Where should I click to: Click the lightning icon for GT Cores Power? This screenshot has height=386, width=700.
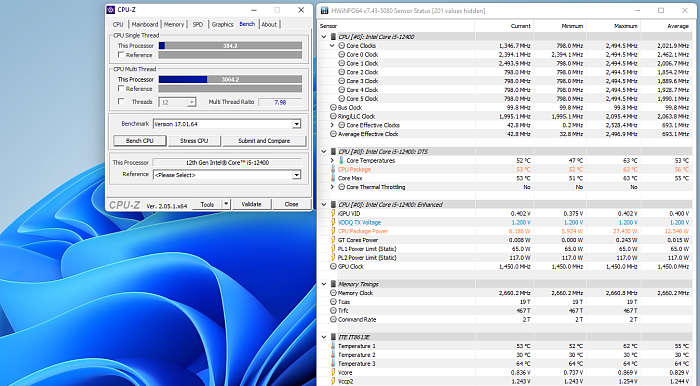(333, 240)
